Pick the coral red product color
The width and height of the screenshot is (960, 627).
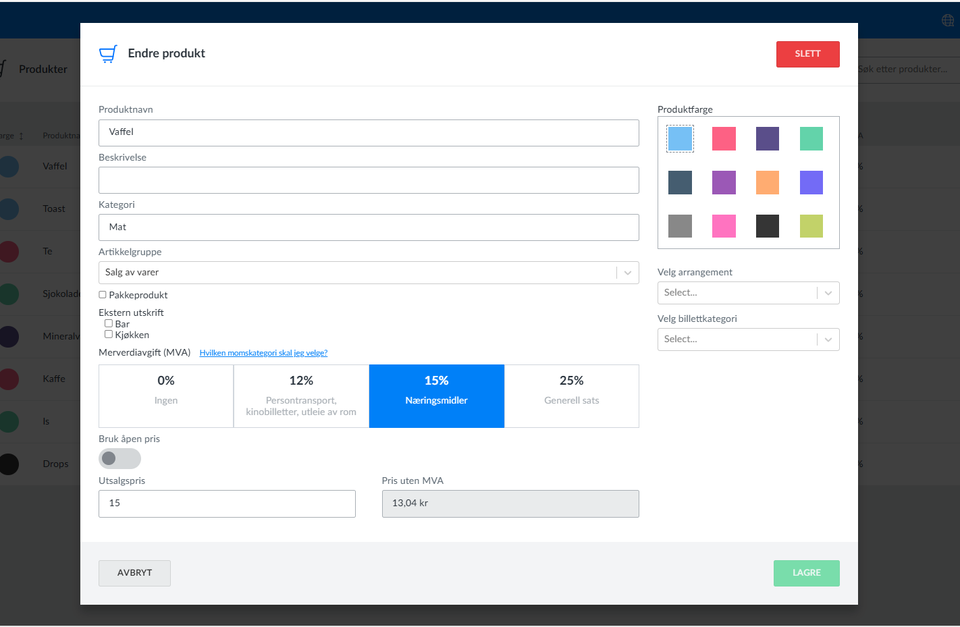coord(724,139)
